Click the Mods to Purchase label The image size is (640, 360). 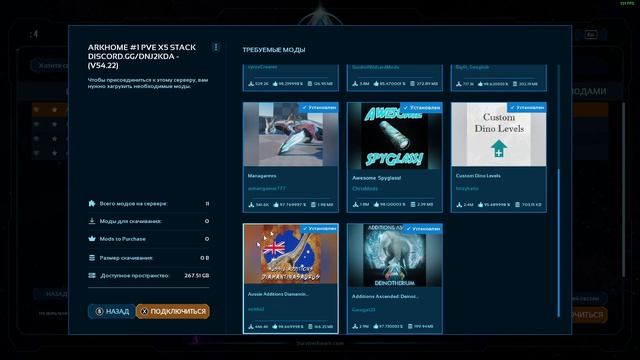click(122, 239)
